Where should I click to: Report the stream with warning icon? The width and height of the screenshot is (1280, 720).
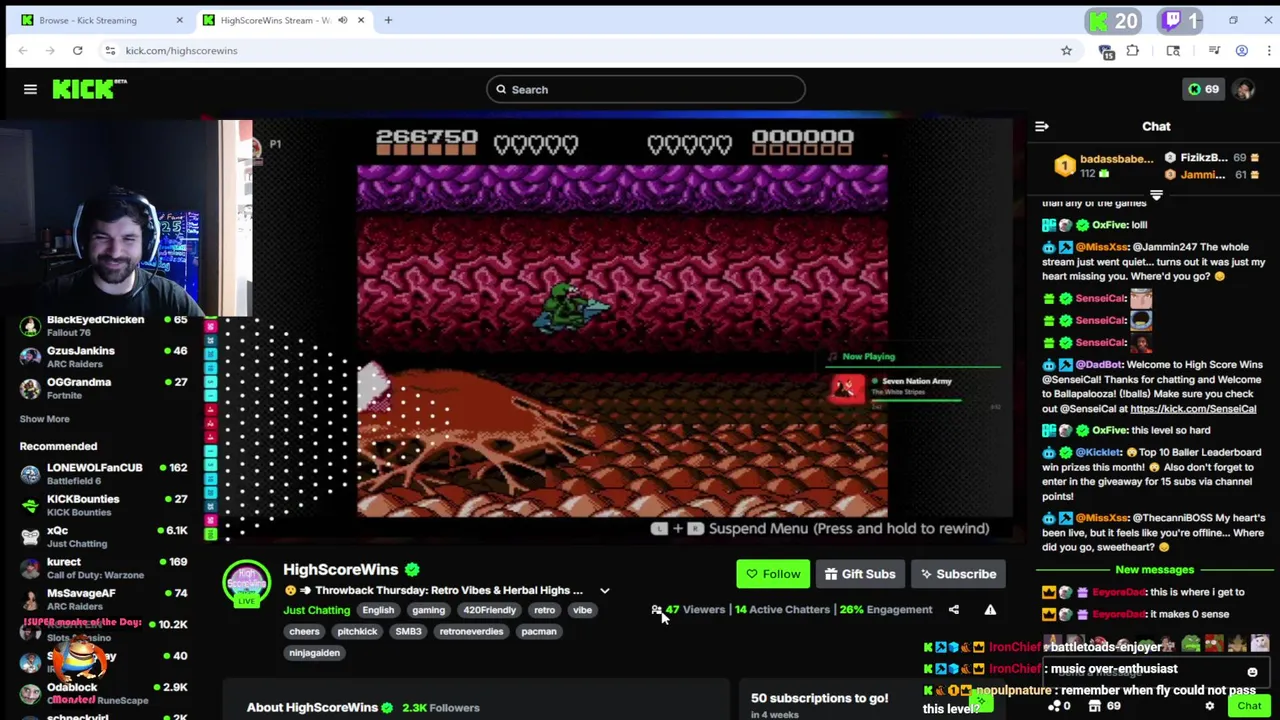point(990,609)
